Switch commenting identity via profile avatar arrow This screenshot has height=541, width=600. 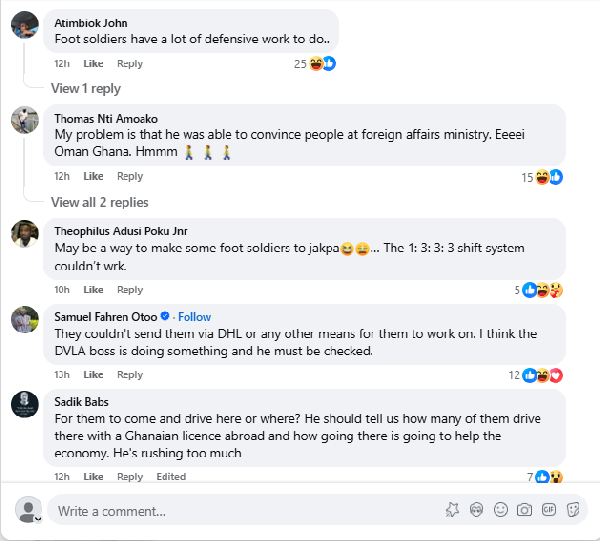pyautogui.click(x=38, y=518)
